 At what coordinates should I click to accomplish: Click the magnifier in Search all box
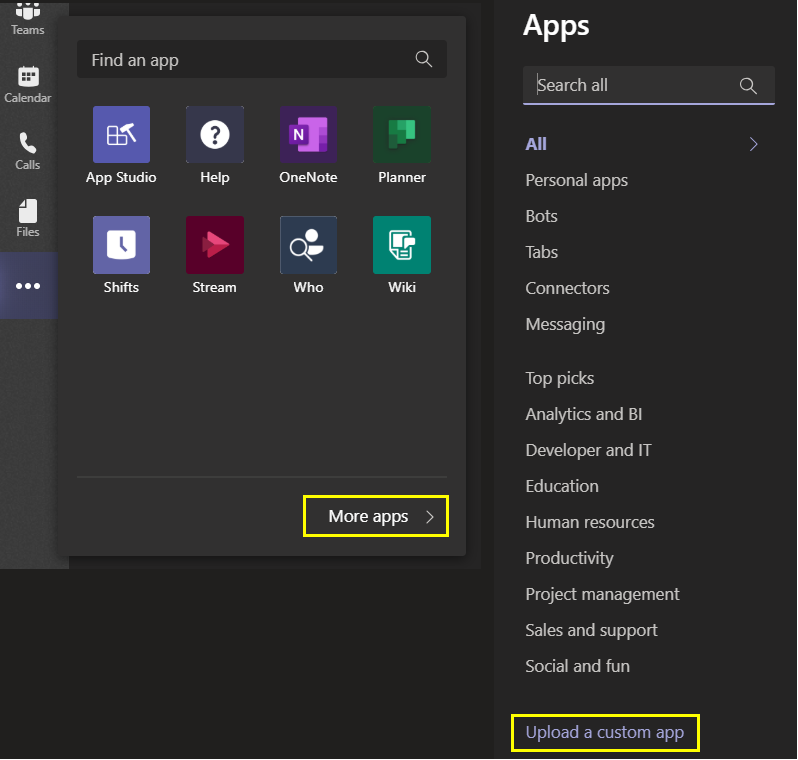748,86
